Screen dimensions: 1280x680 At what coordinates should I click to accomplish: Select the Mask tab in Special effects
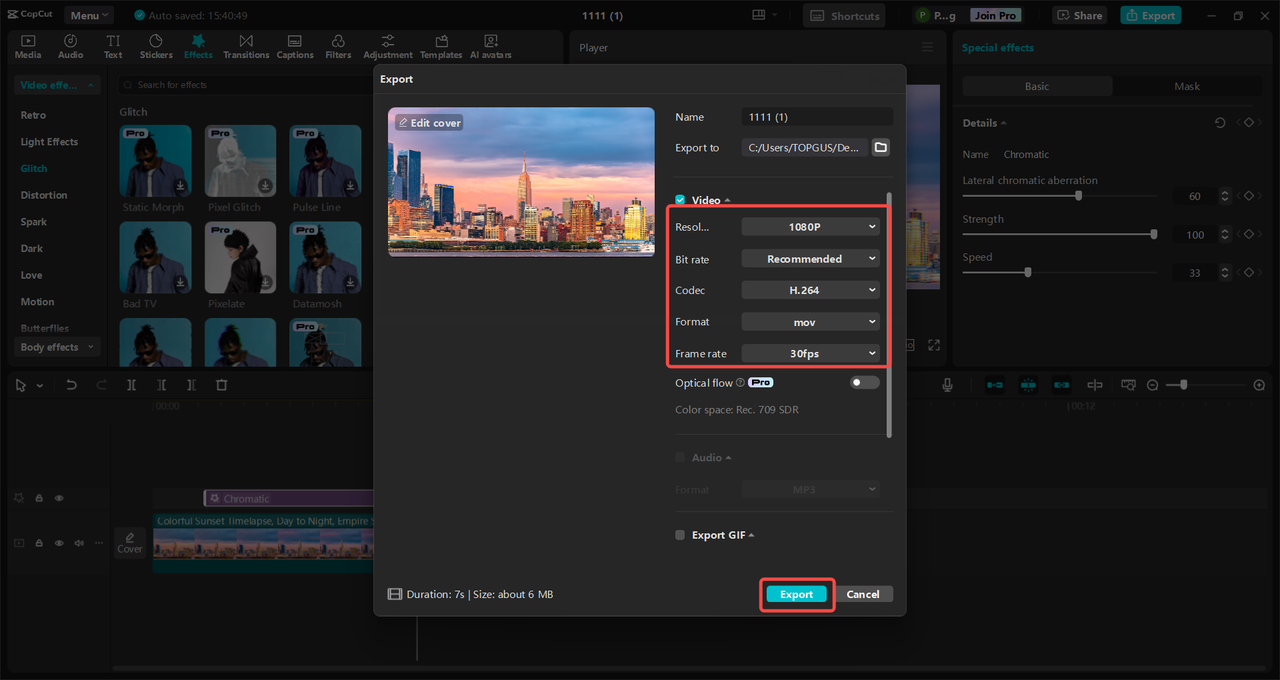[x=1187, y=86]
